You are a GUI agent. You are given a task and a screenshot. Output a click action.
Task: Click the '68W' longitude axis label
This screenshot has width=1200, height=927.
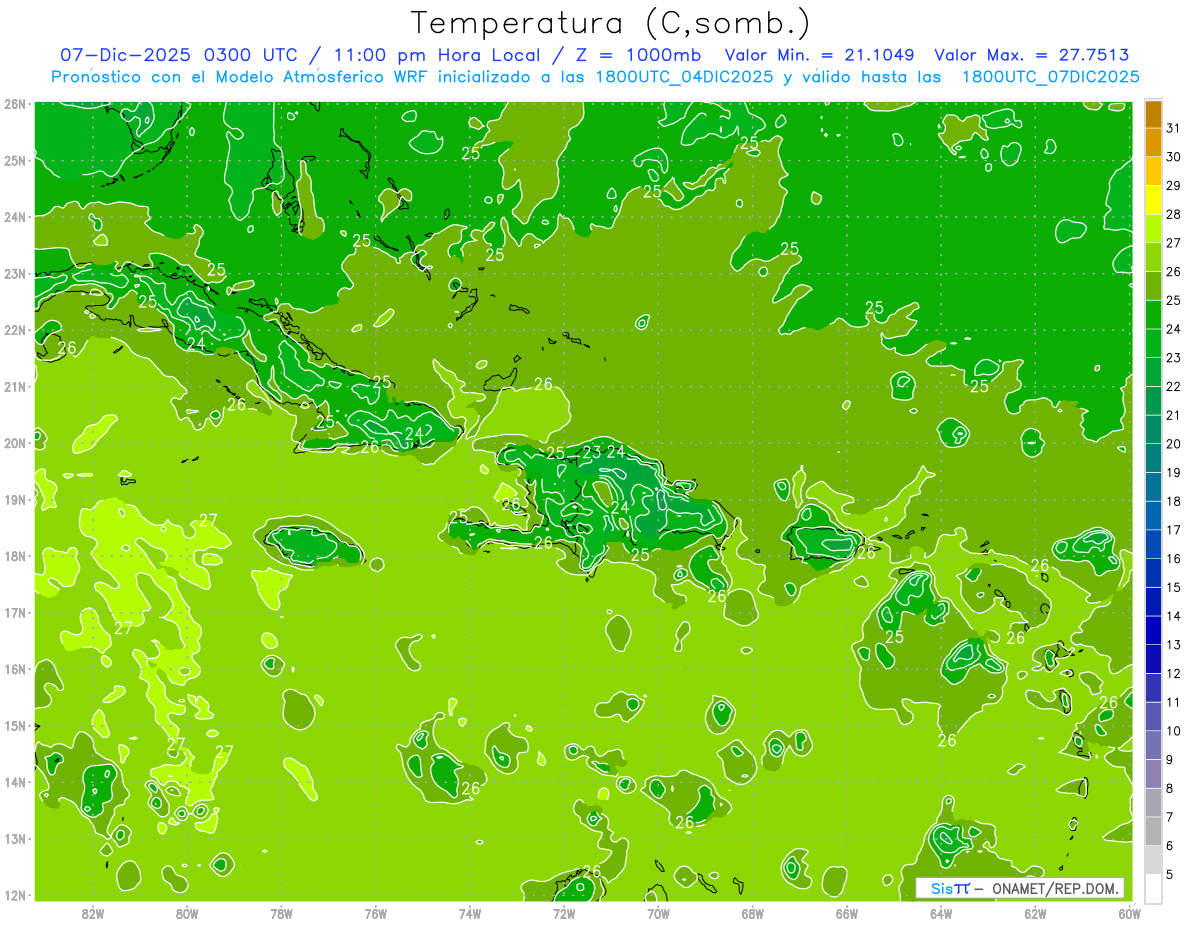click(752, 913)
